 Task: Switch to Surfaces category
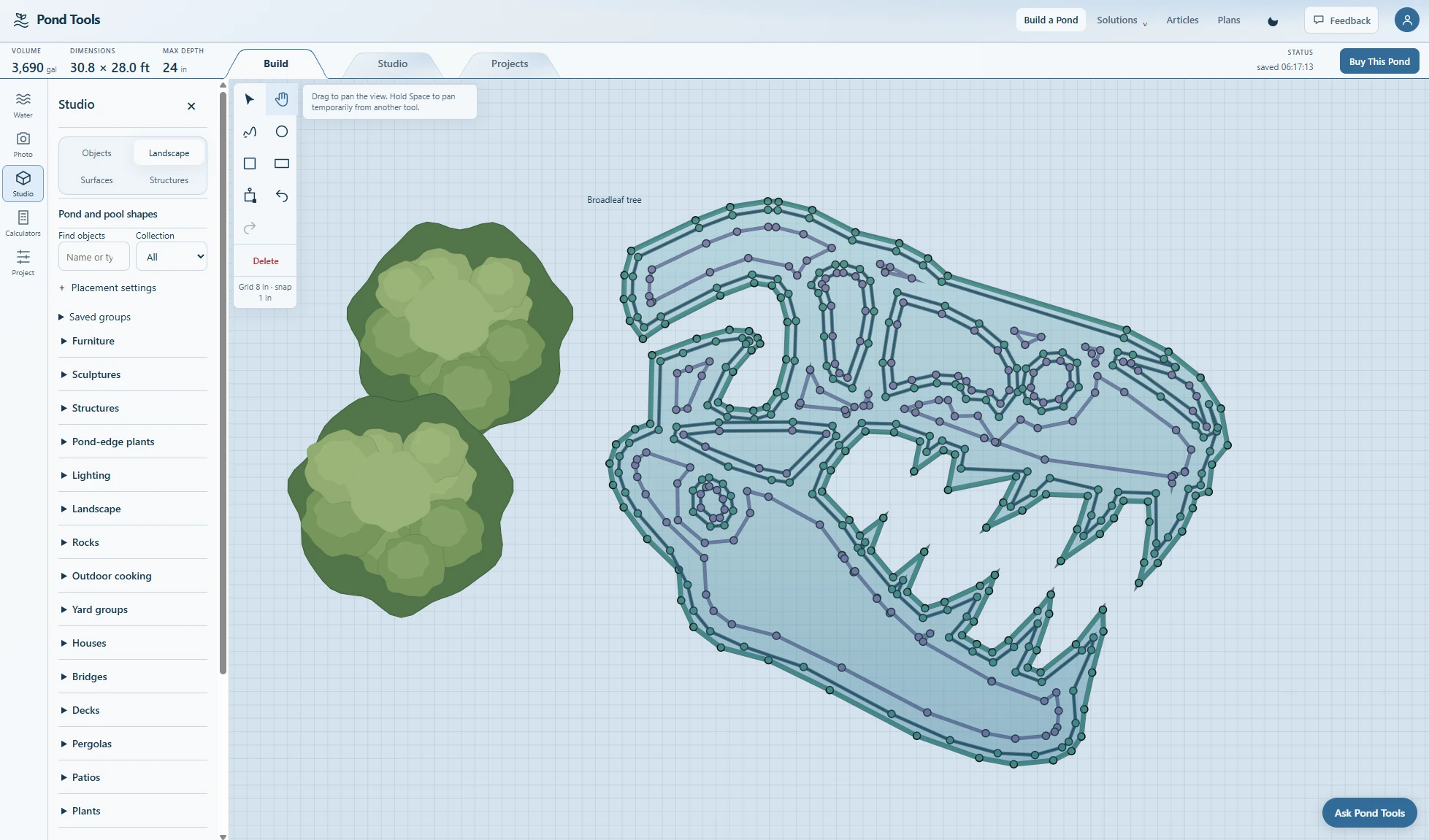[x=97, y=180]
